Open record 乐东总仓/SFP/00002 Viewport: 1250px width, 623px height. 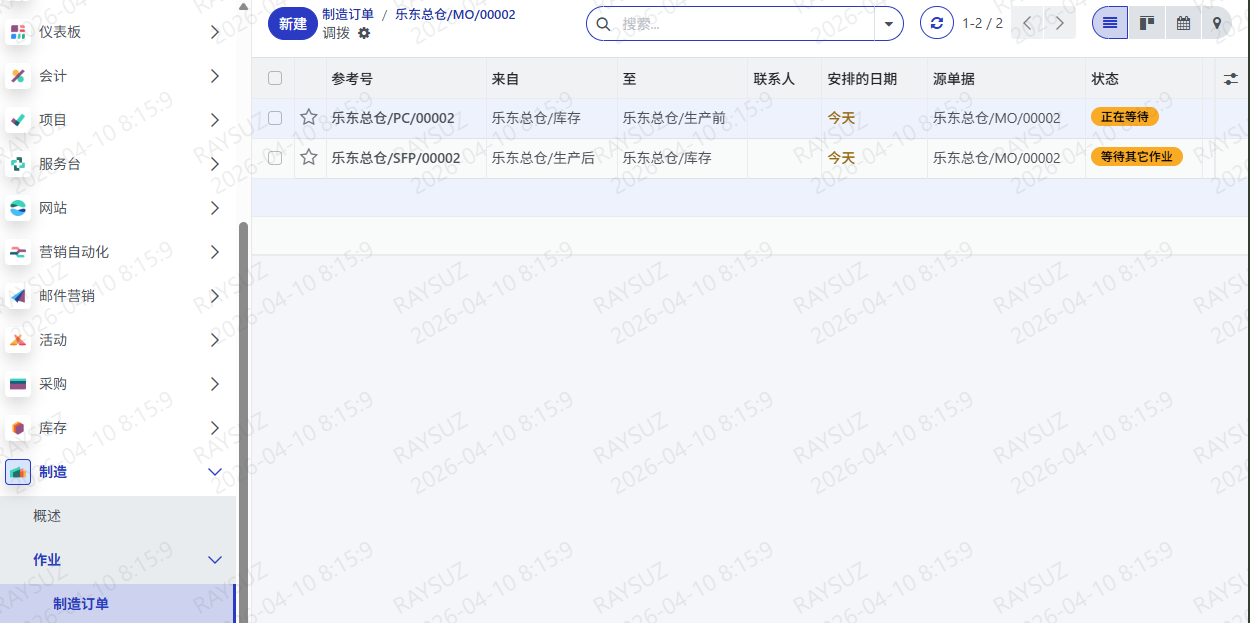coord(396,158)
